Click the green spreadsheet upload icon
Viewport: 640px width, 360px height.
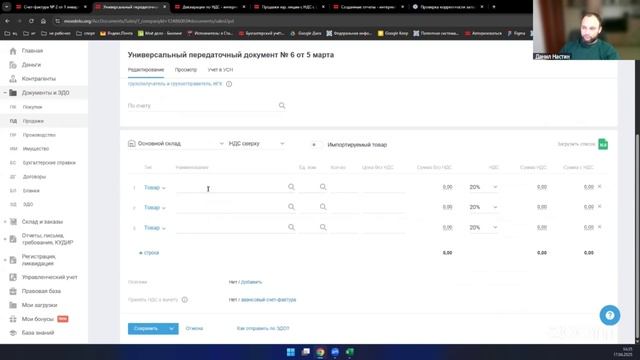603,144
